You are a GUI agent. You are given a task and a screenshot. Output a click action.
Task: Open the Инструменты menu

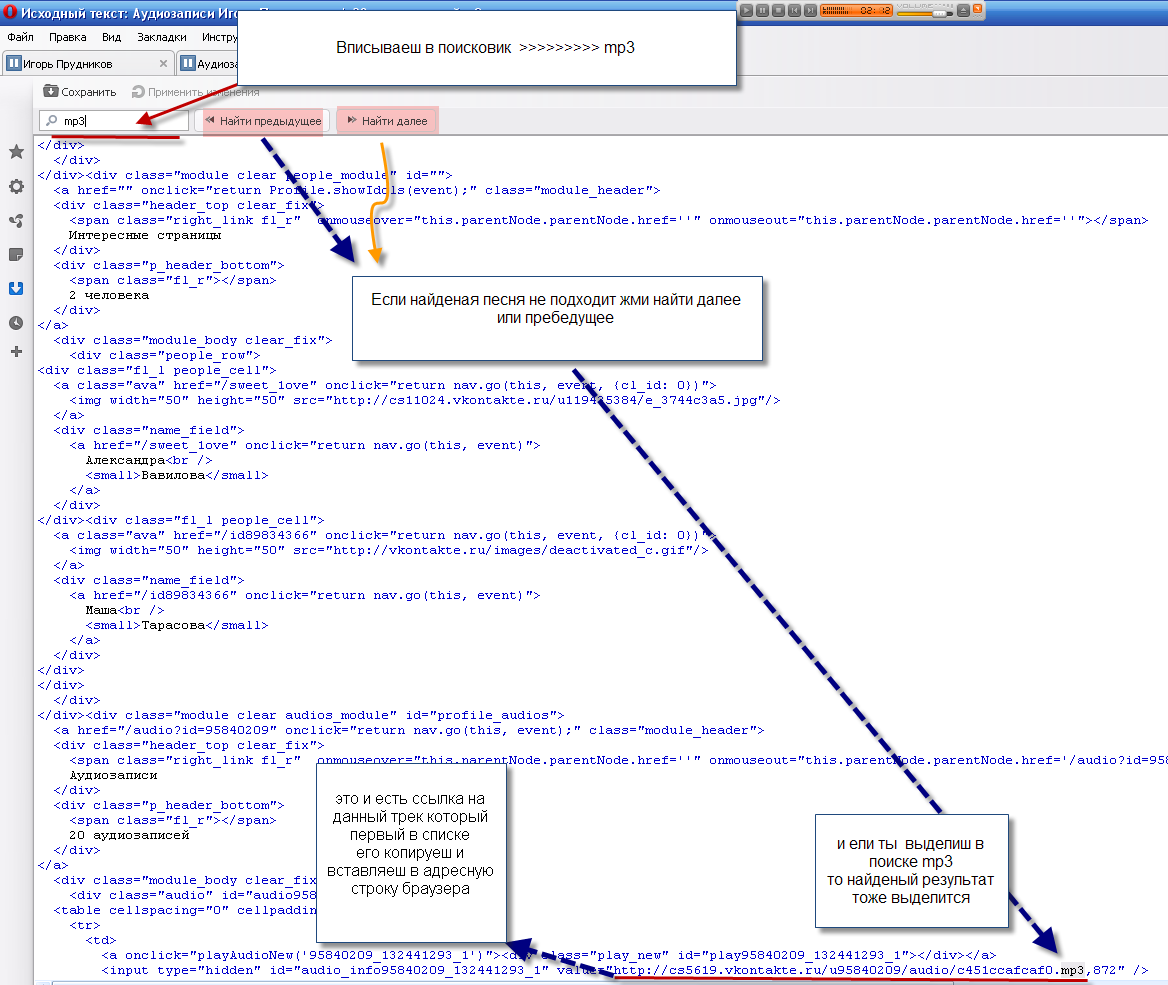pos(220,37)
